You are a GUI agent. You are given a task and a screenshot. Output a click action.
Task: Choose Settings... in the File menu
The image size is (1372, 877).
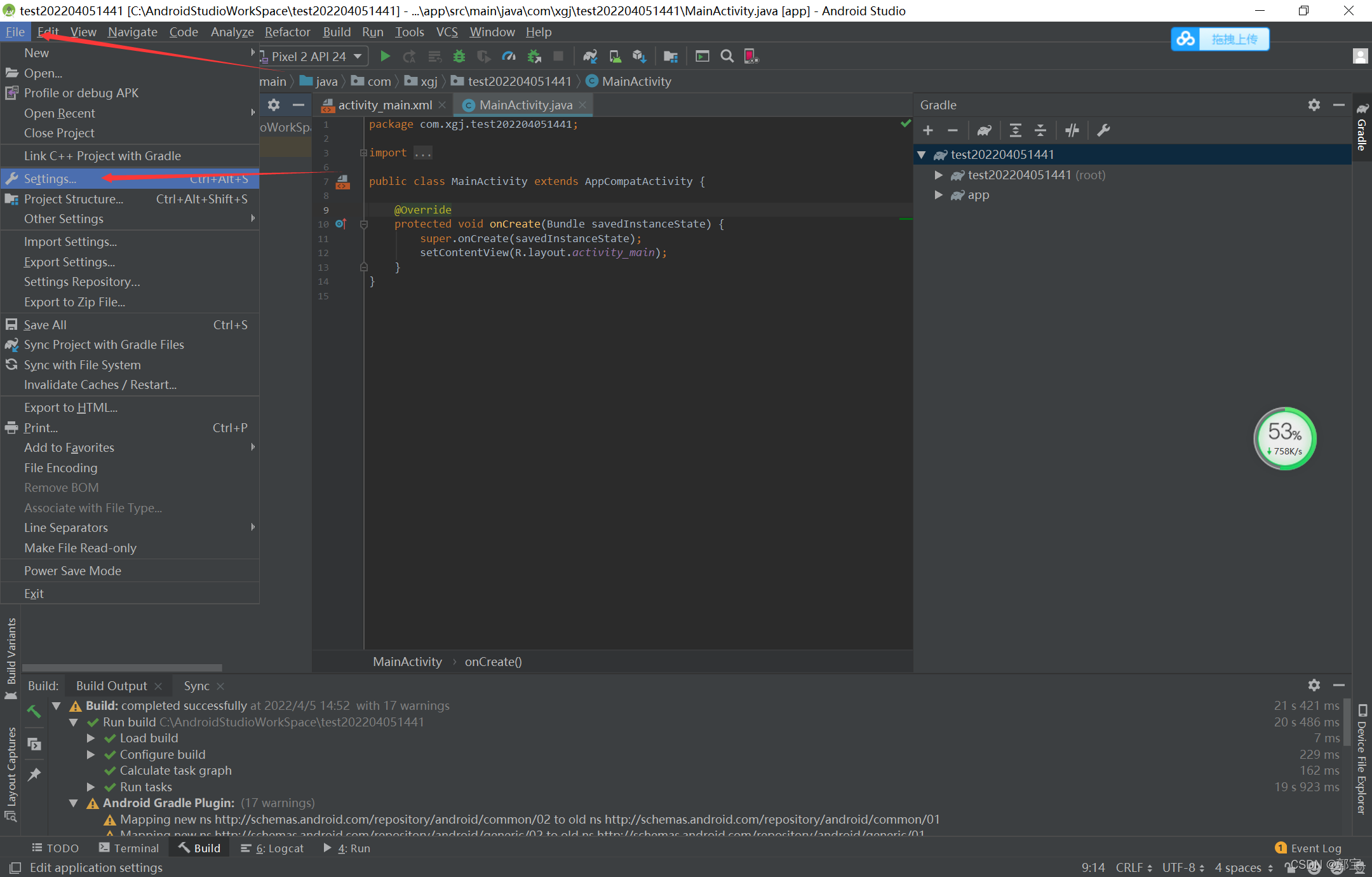pos(130,179)
